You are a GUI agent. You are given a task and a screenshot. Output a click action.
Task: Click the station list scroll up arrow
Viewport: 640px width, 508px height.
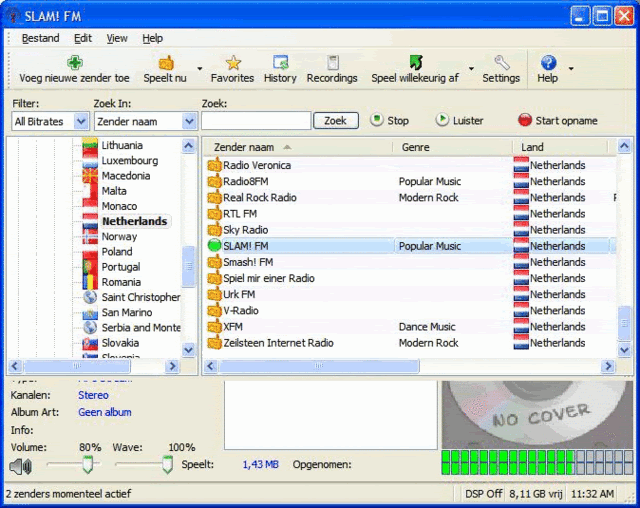(624, 146)
